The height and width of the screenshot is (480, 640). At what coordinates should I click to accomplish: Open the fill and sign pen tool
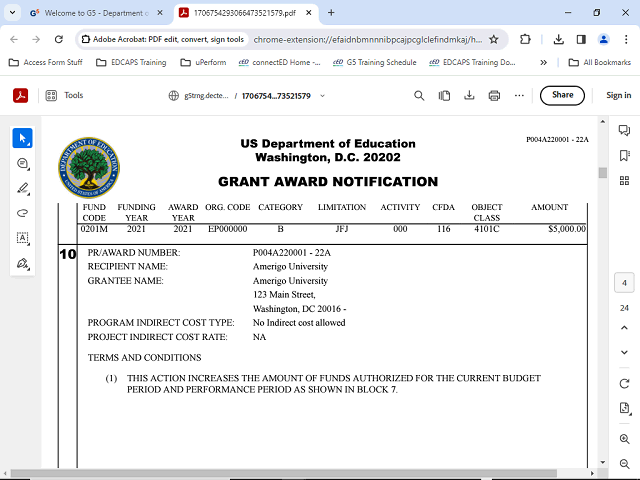point(22,263)
